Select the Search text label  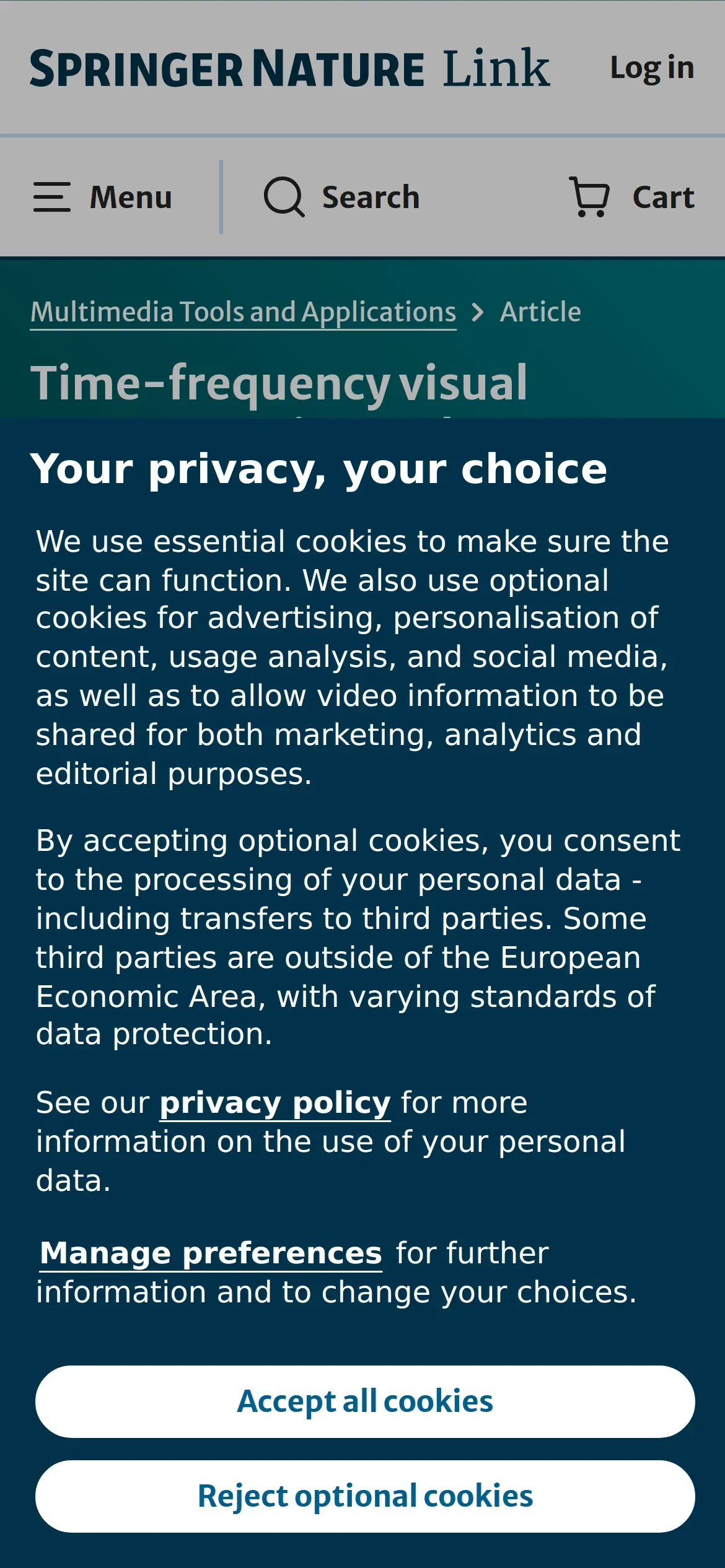(x=371, y=198)
